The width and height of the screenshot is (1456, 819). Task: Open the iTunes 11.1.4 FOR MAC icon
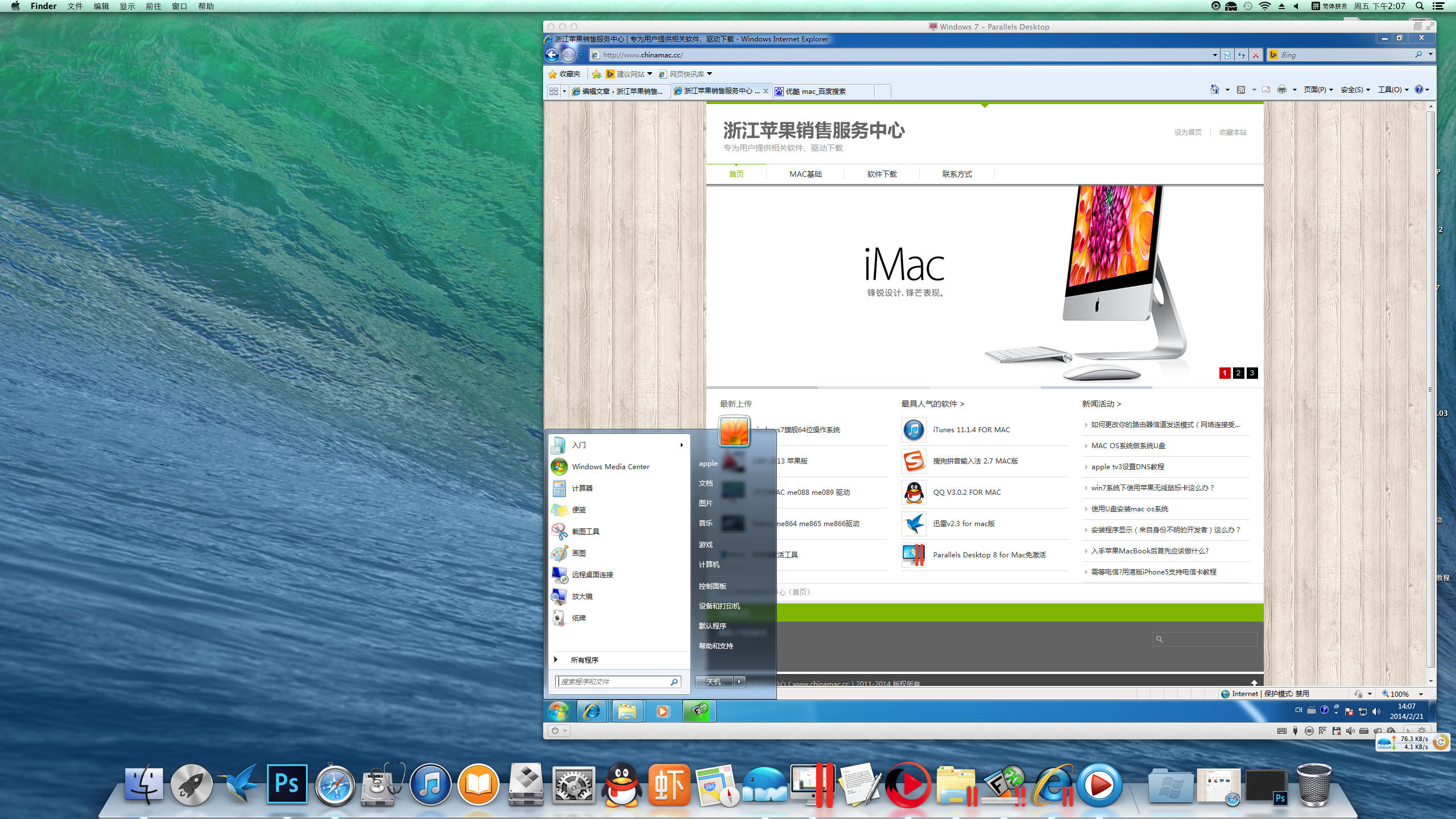point(913,430)
